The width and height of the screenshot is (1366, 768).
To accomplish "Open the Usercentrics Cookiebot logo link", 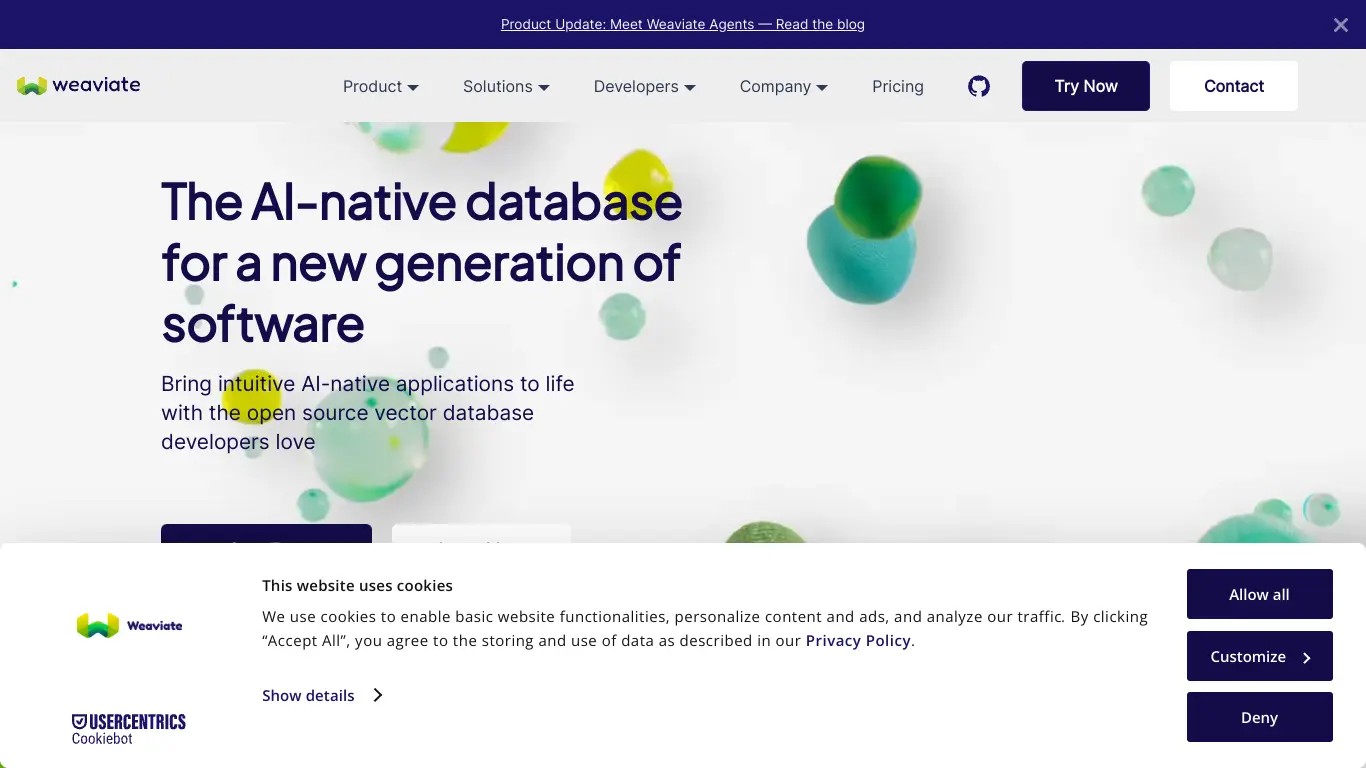I will point(129,728).
